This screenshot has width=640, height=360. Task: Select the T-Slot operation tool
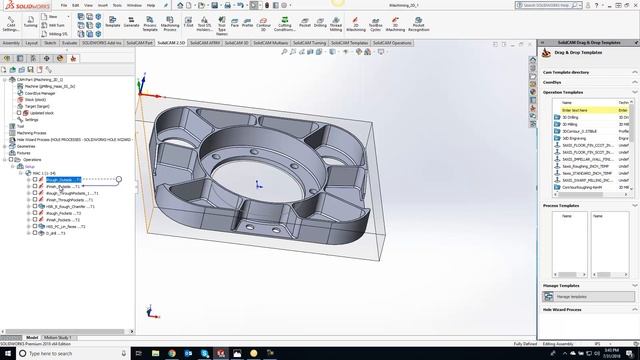pyautogui.click(x=188, y=22)
